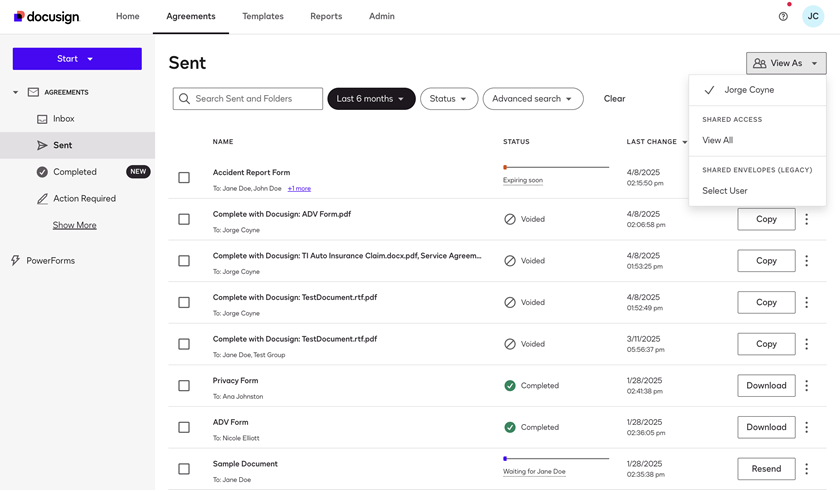Check the 3/11/2025 TestDocument.rtf.pdf row checkbox
The image size is (840, 491).
coord(184,344)
